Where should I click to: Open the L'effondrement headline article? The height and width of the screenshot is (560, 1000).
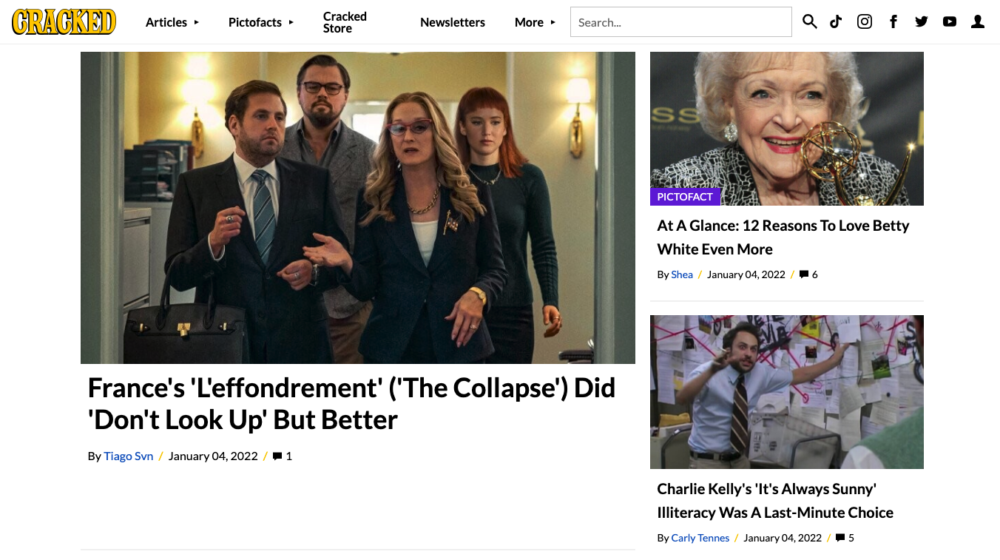(351, 403)
